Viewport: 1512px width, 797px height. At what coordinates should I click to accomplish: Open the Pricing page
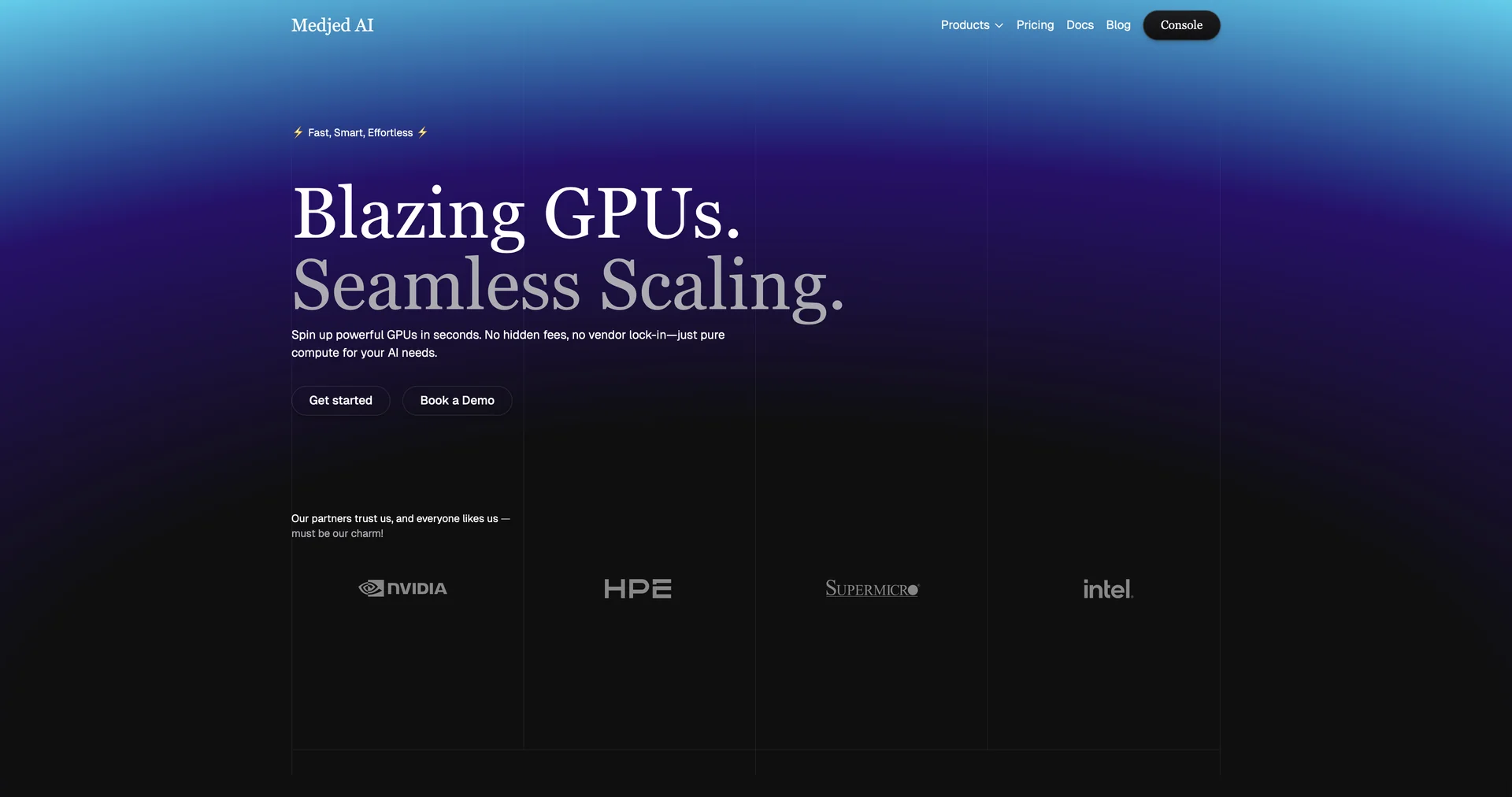1035,25
